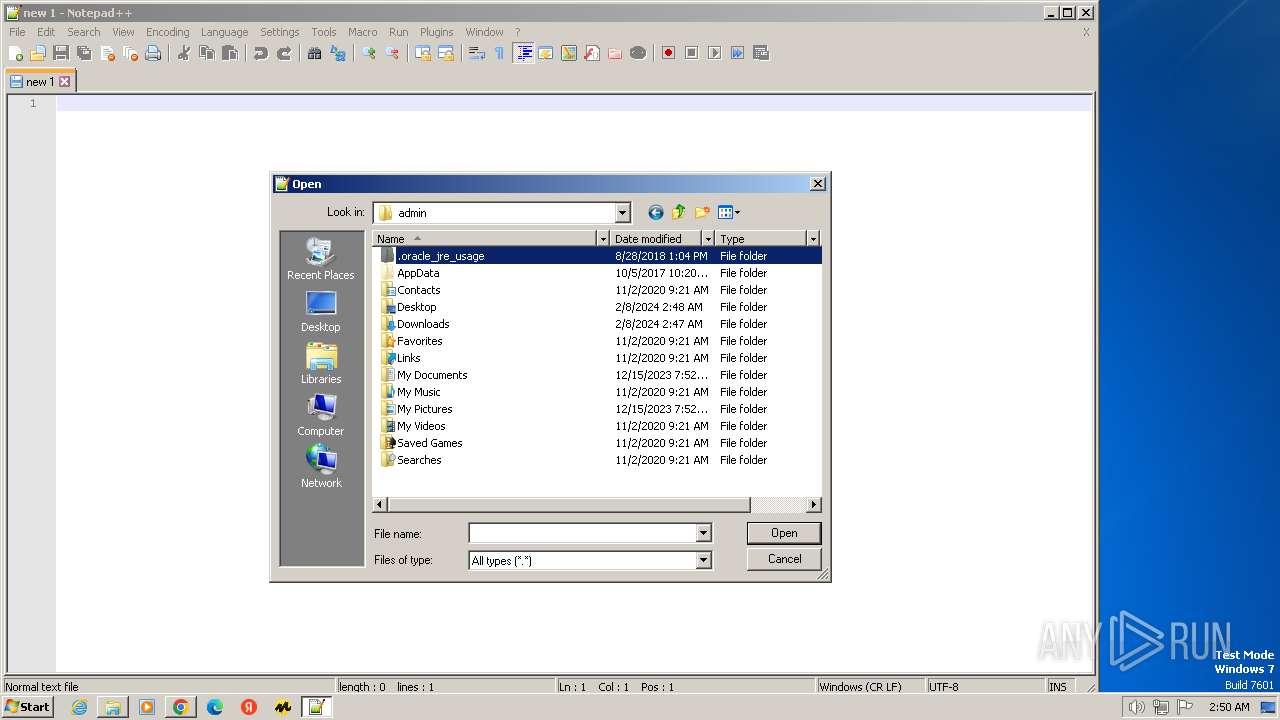Open the Search menu
The image size is (1280, 720).
[84, 32]
